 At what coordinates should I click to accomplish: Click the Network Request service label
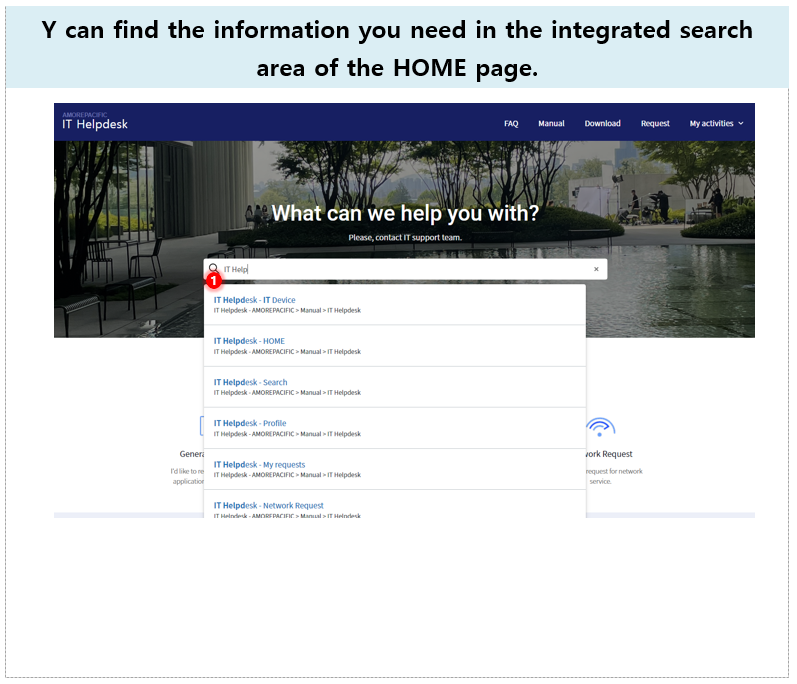(x=609, y=454)
